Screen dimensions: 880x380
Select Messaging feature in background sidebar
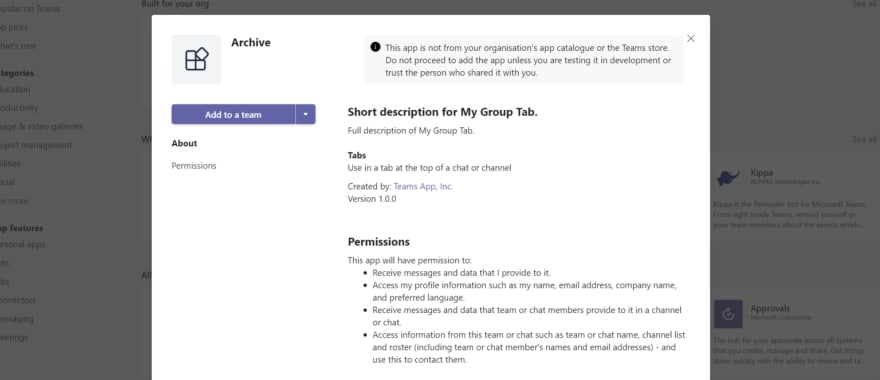(16, 318)
